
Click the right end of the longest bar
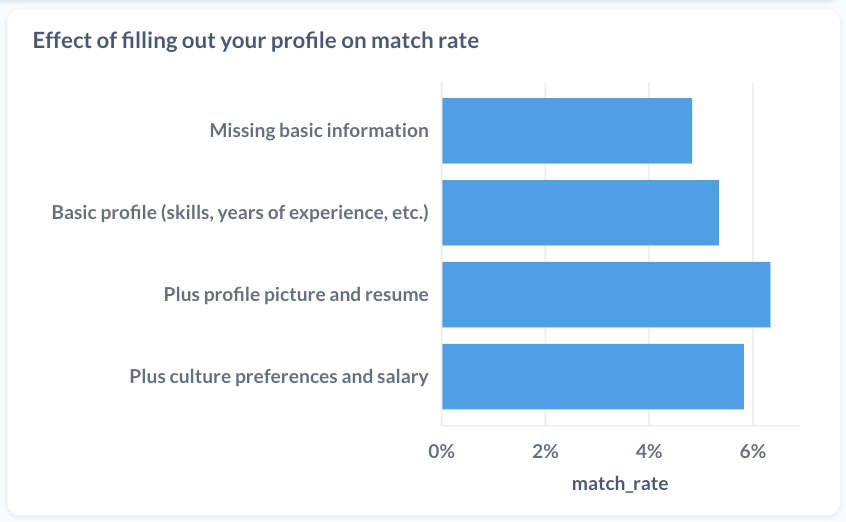click(x=767, y=295)
